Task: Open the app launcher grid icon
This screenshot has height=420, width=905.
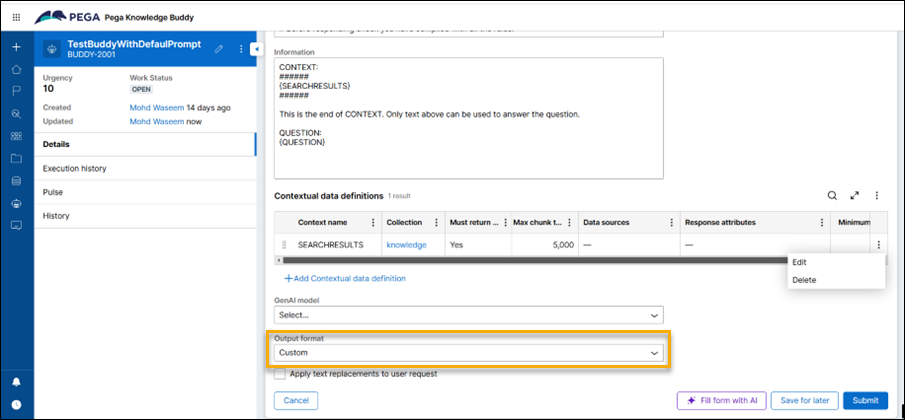Action: 16,17
